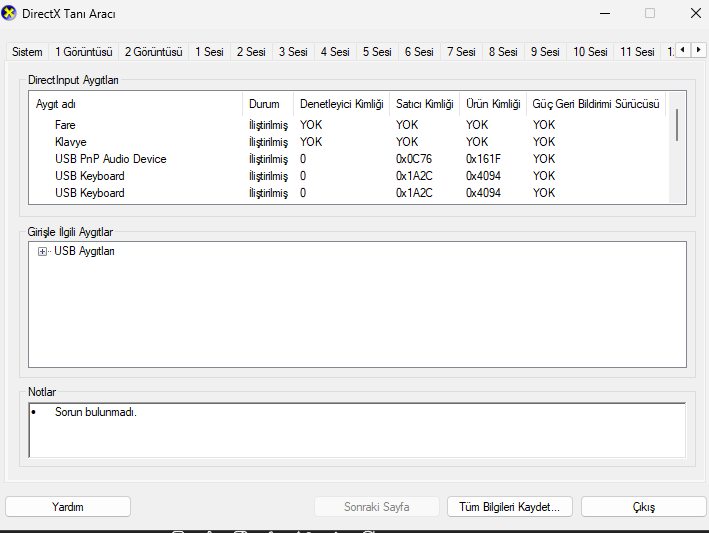Open the 2 Görüntüsü tab
Image resolution: width=709 pixels, height=533 pixels.
click(154, 52)
